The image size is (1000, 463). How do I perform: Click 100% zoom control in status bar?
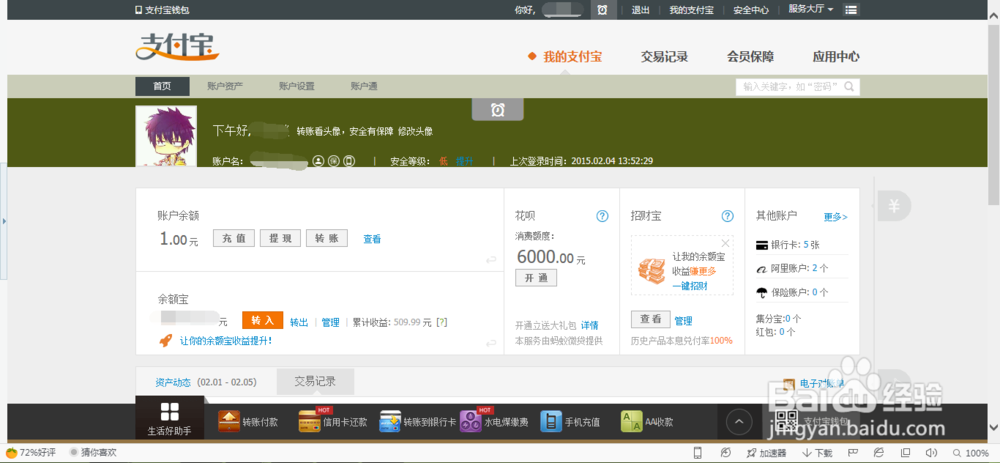pos(971,453)
